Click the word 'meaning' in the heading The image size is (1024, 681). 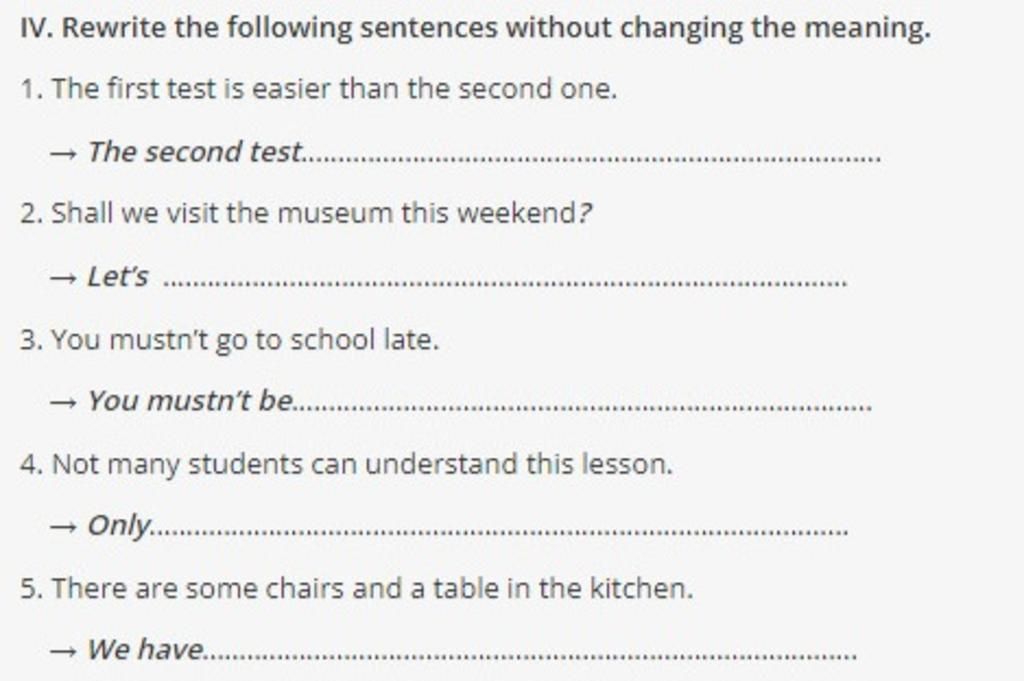(867, 29)
